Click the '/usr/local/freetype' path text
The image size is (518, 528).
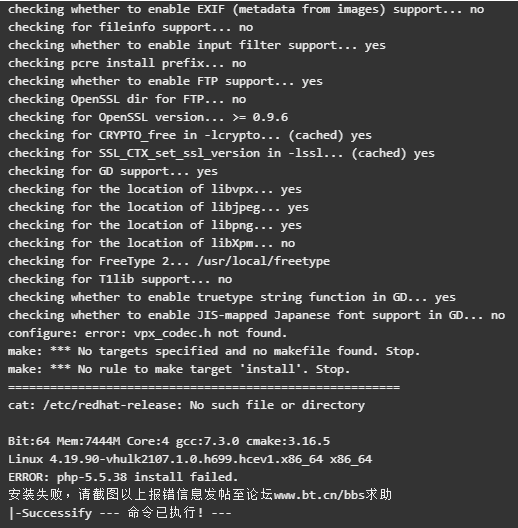[263, 261]
